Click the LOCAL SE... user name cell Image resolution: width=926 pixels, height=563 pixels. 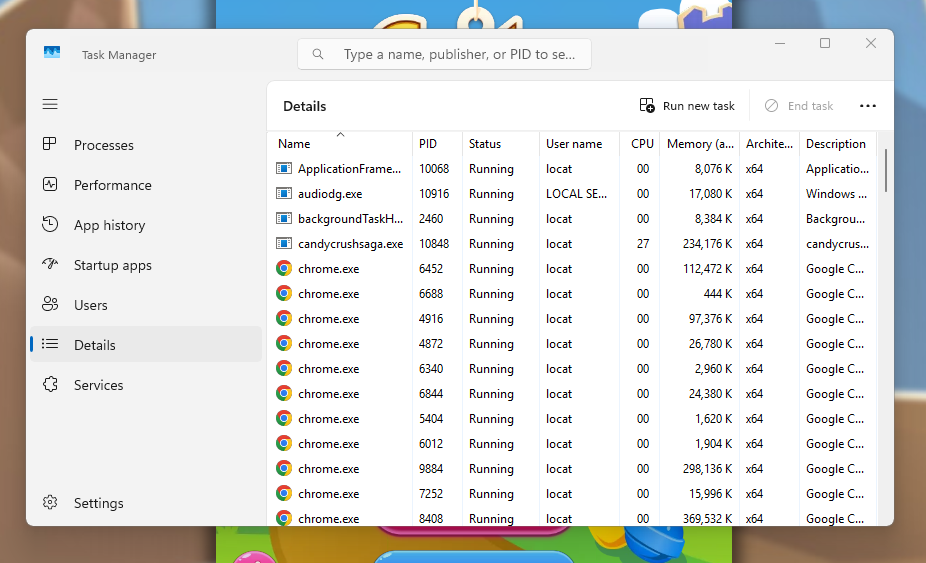click(576, 194)
